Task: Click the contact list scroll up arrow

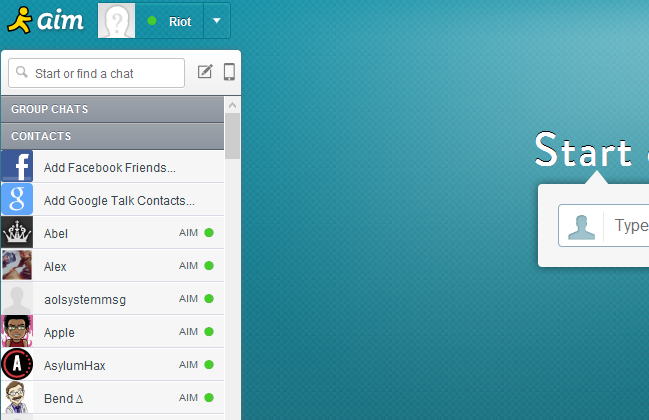Action: click(x=233, y=105)
